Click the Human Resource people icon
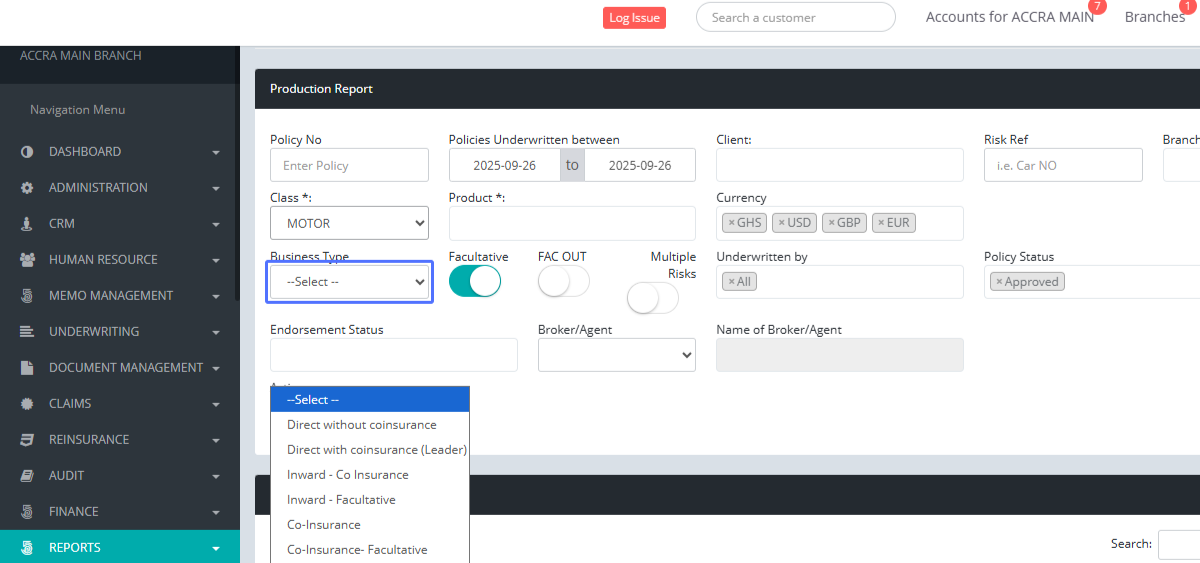 pyautogui.click(x=27, y=260)
